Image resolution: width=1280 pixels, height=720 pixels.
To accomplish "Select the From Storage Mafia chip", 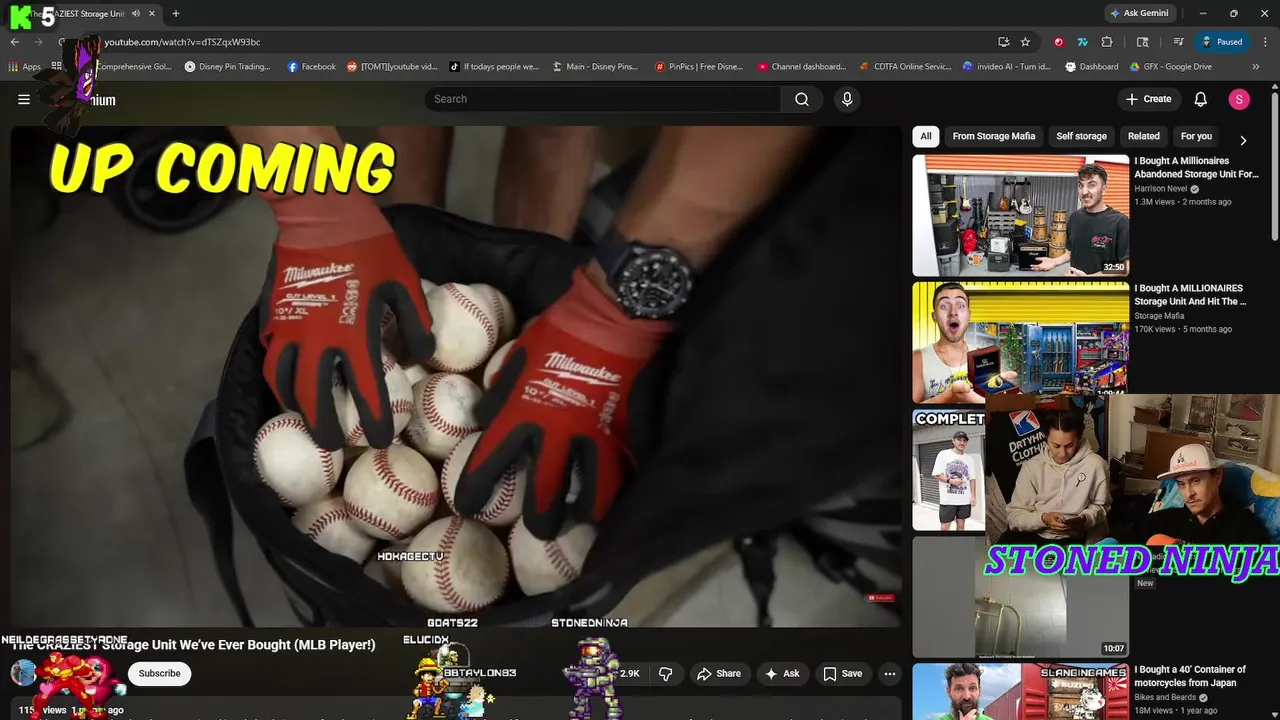I will pos(994,136).
